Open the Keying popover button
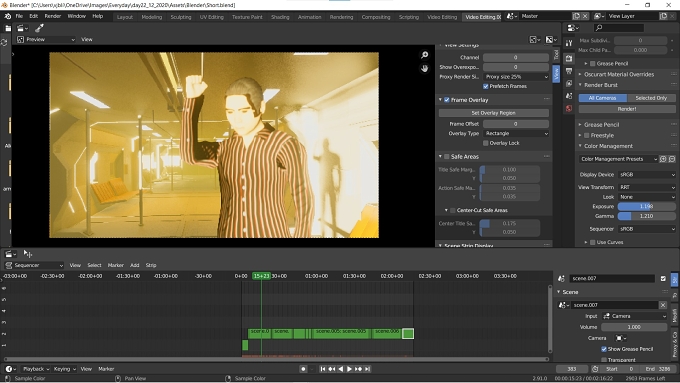 (65, 369)
